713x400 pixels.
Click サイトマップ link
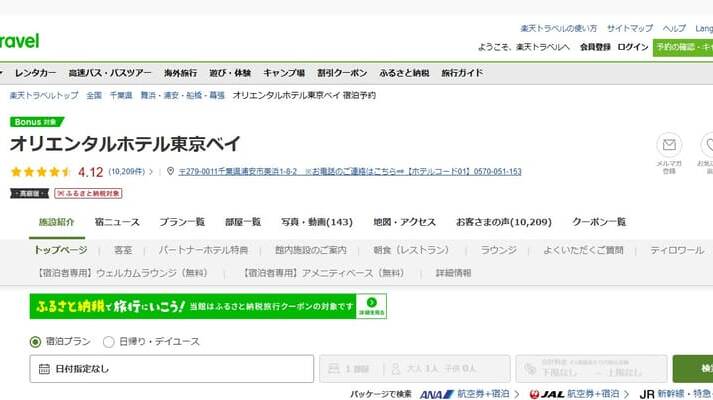(630, 28)
